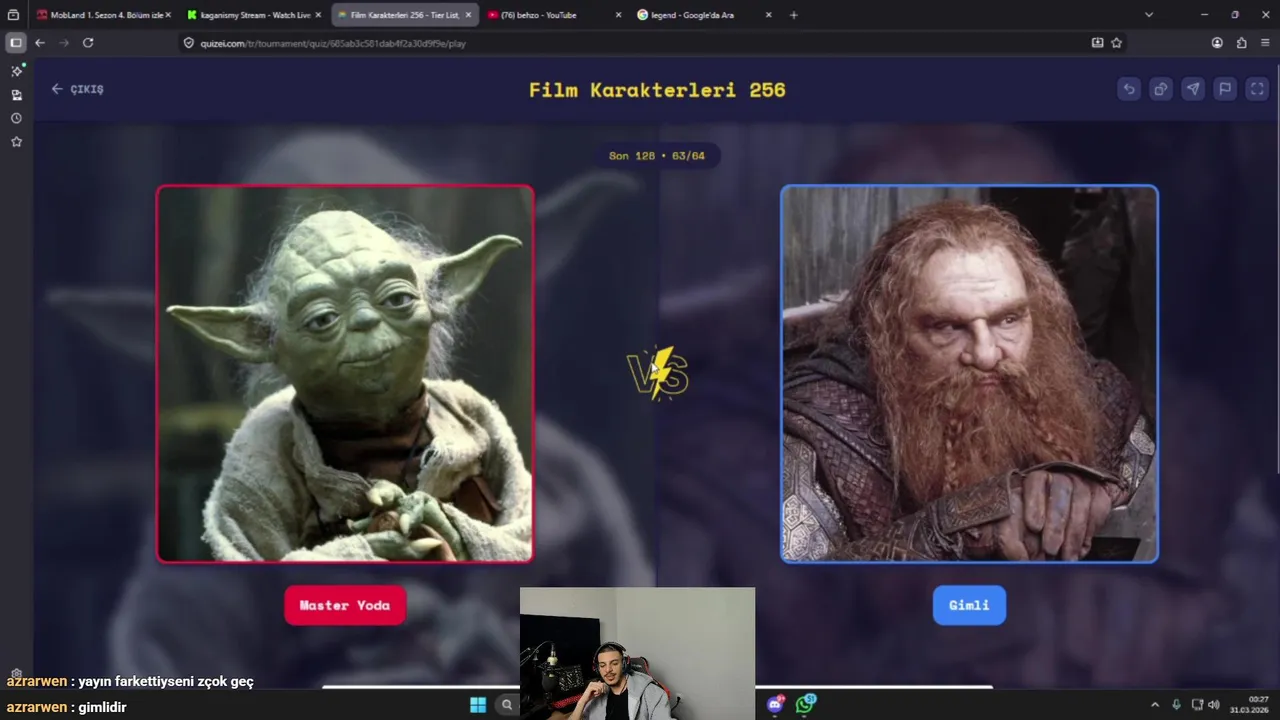Open Windows Start menu
The height and width of the screenshot is (720, 1280).
coord(478,705)
